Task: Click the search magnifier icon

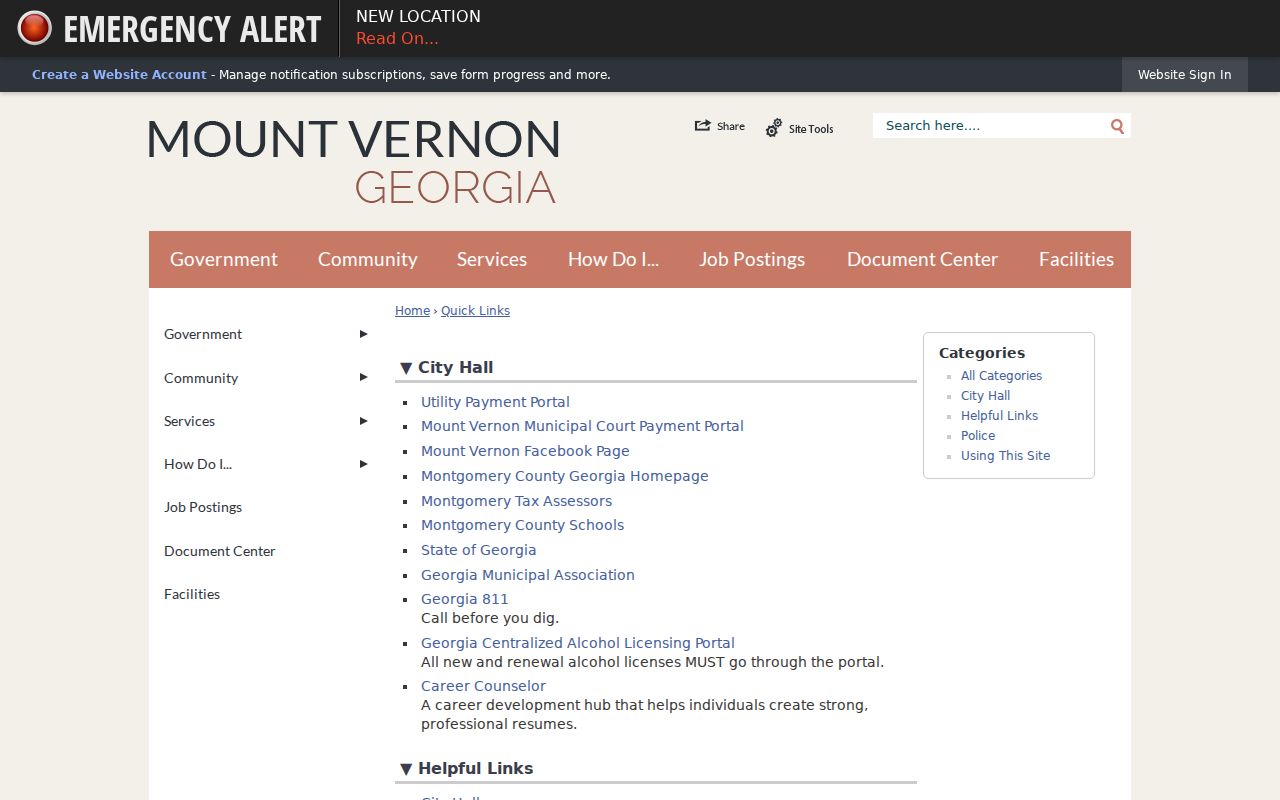Action: click(1117, 126)
